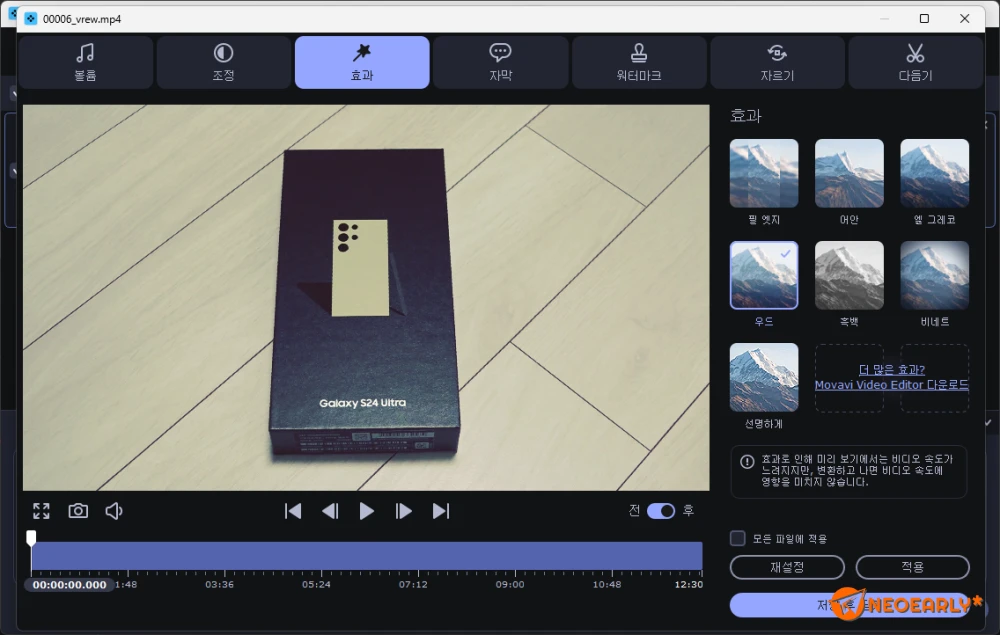Apply the 흑백 black-and-white effect
Screen dimensions: 1000x635
pos(849,275)
